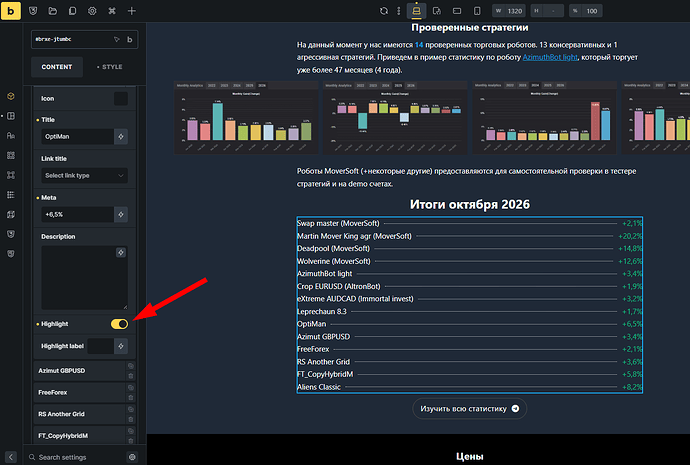Click the Description text area
Screen dimensions: 690x465
coord(84,278)
